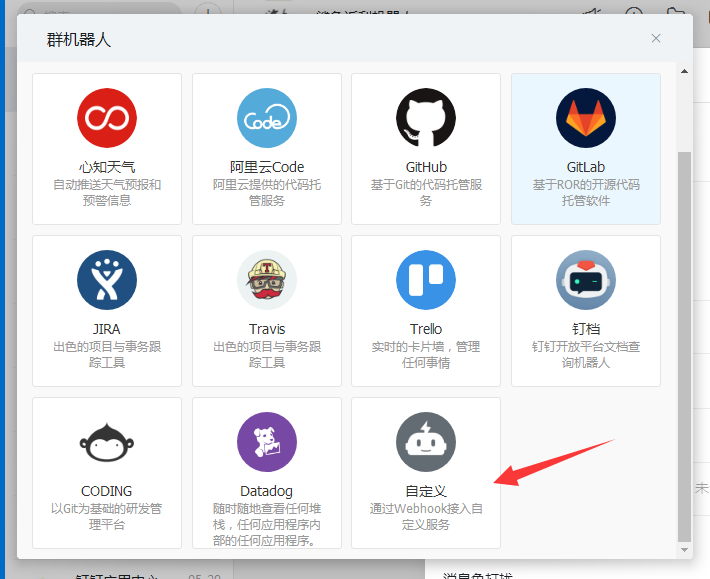Select the CODING monkey icon
Image resolution: width=710 pixels, height=579 pixels.
(x=107, y=442)
